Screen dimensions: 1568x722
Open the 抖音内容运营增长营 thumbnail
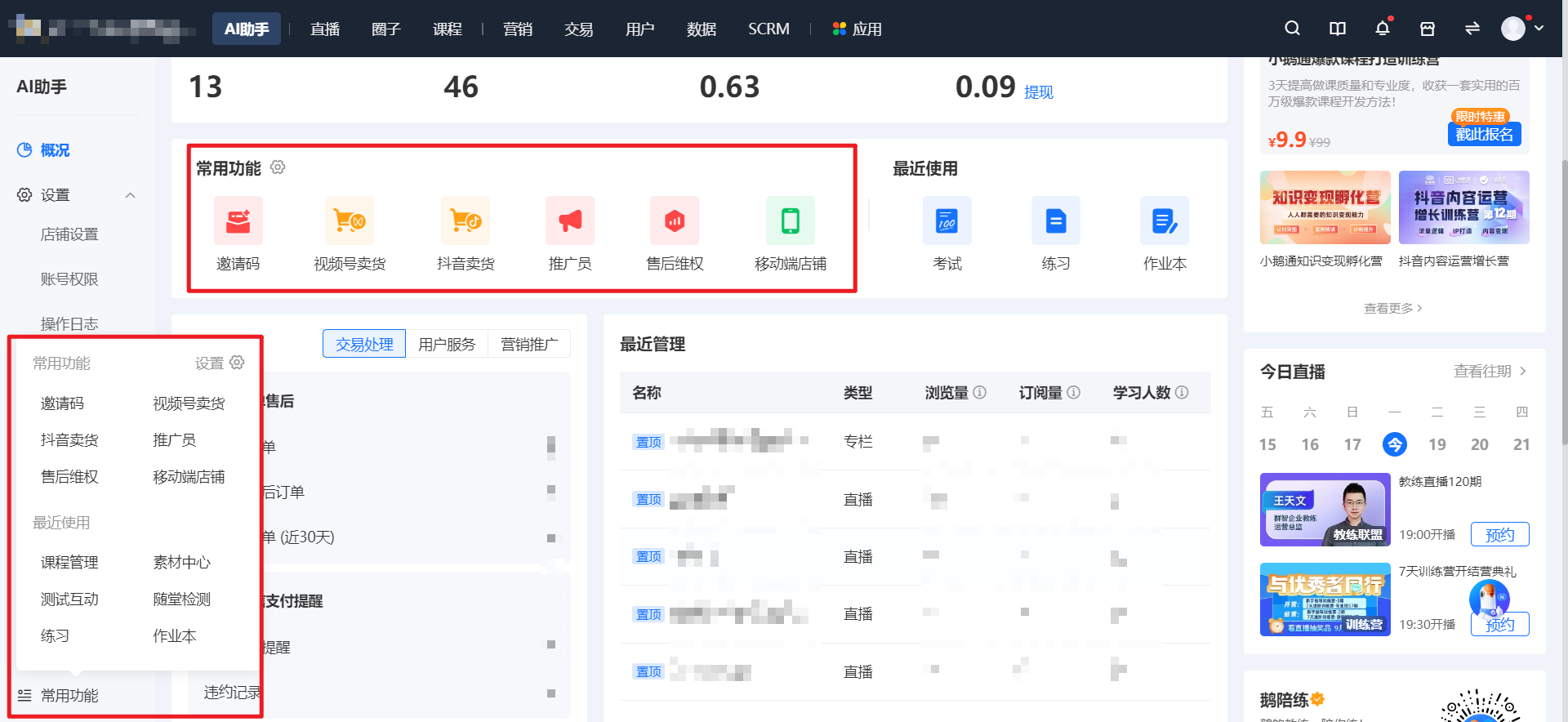tap(1464, 207)
